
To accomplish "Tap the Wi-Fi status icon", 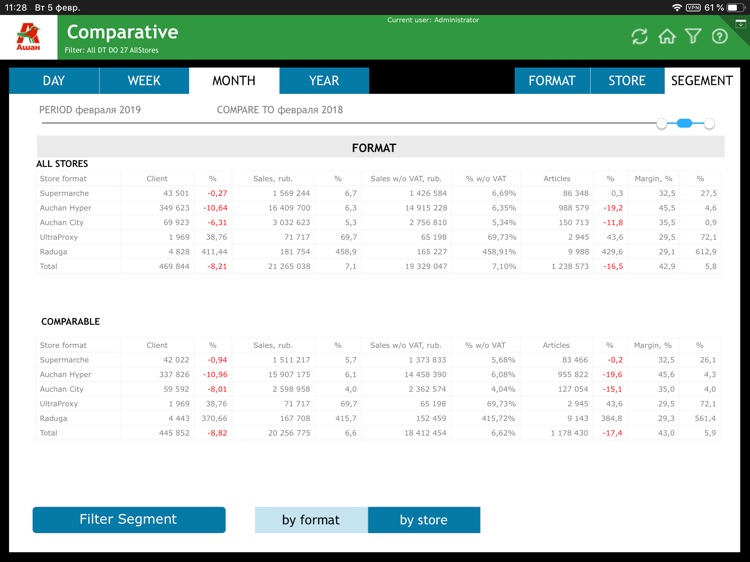I will [x=676, y=8].
